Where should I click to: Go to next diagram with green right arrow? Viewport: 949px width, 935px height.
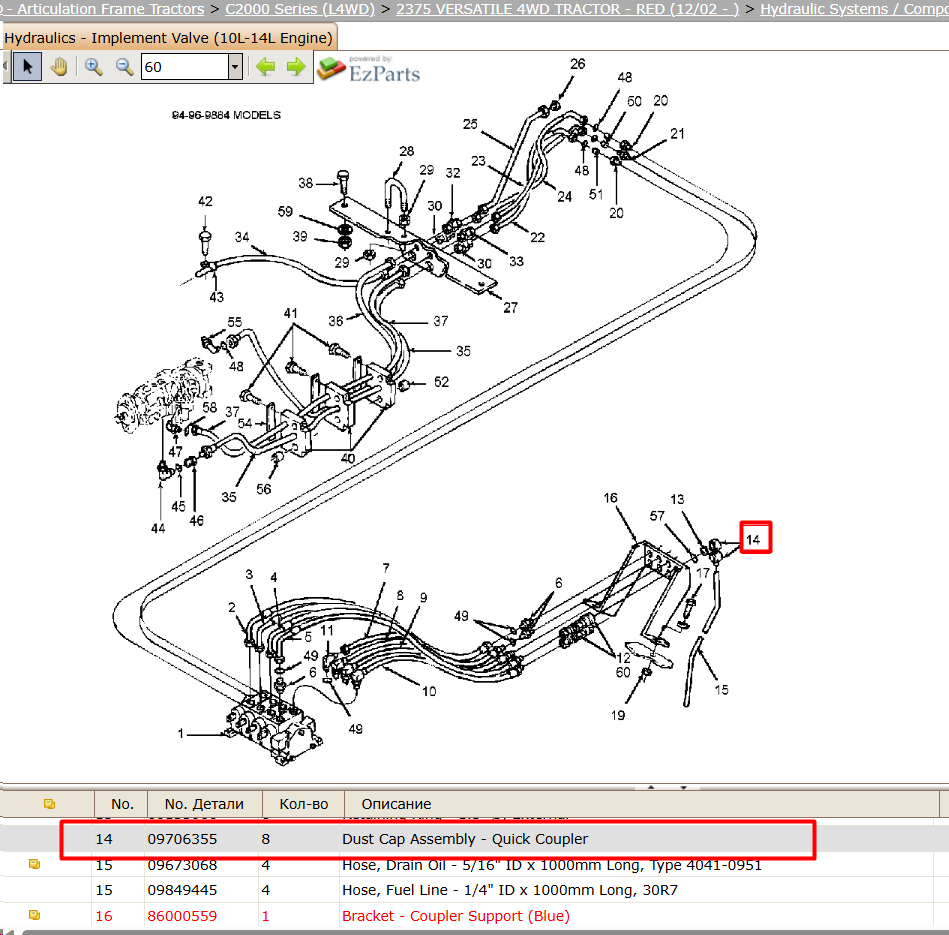coord(295,67)
